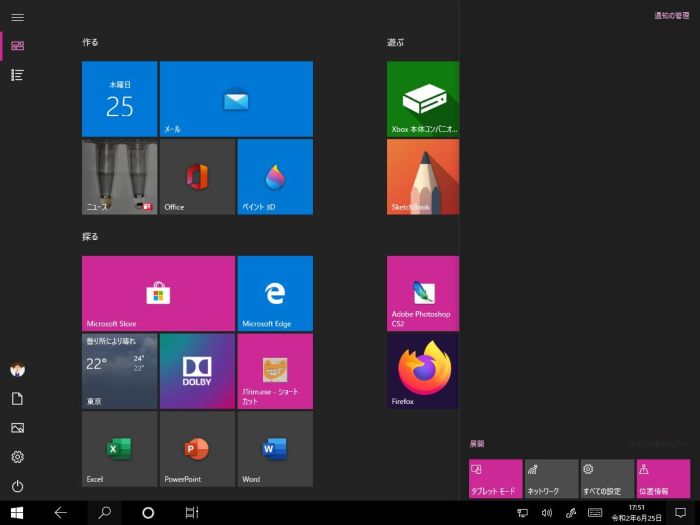
Task: Show the All apps list view
Action: click(x=17, y=75)
